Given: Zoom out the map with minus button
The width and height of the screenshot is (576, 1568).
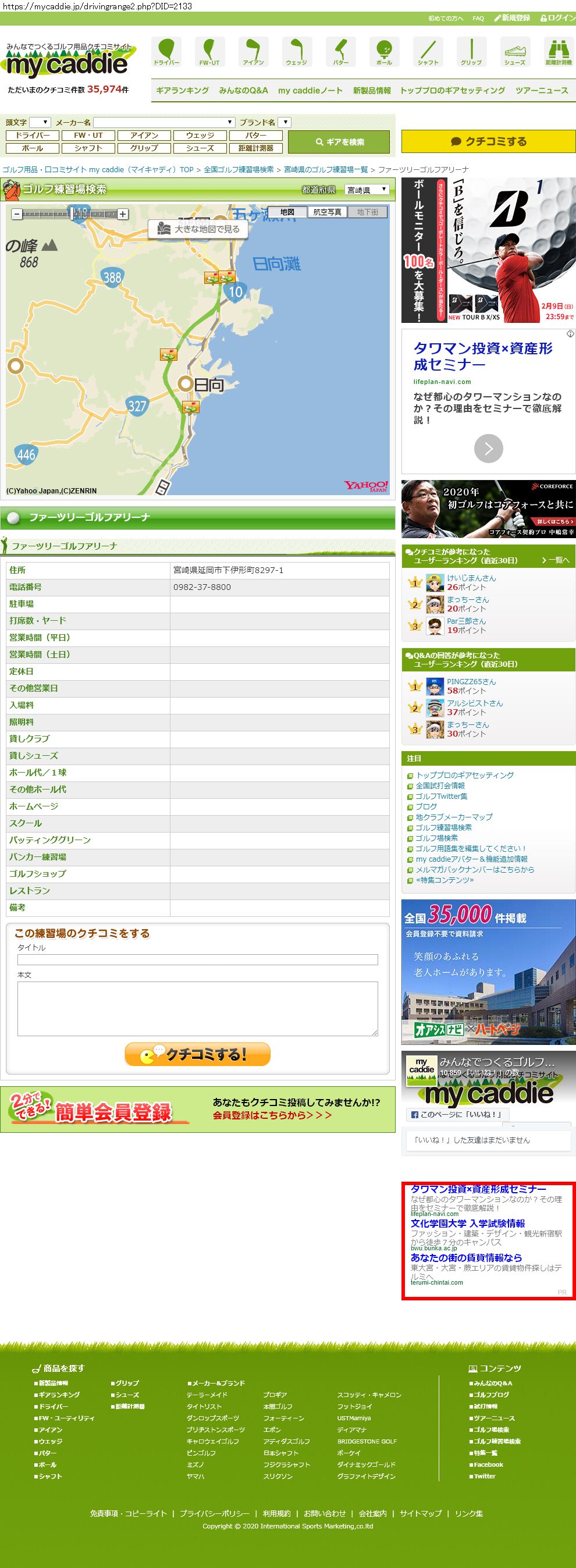Looking at the screenshot, I should (16, 214).
